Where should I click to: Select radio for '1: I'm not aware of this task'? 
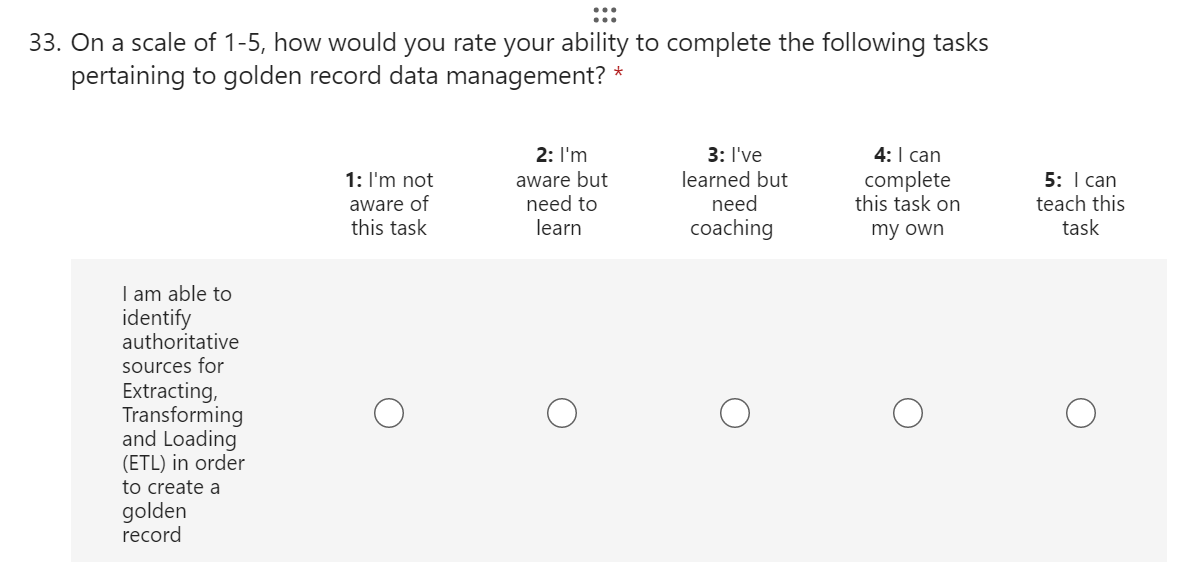(389, 413)
